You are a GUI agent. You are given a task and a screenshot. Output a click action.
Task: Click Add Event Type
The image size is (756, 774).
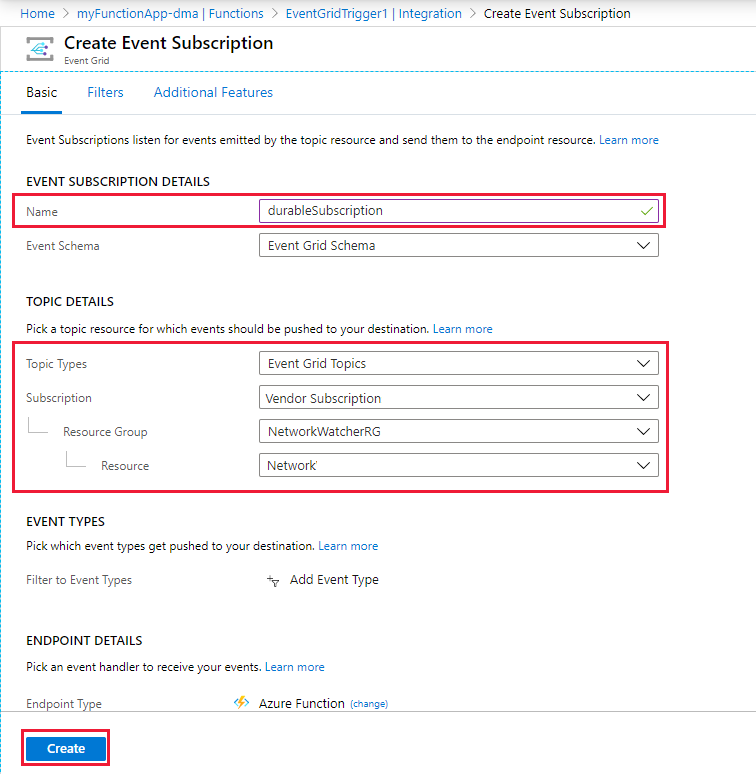[x=334, y=580]
